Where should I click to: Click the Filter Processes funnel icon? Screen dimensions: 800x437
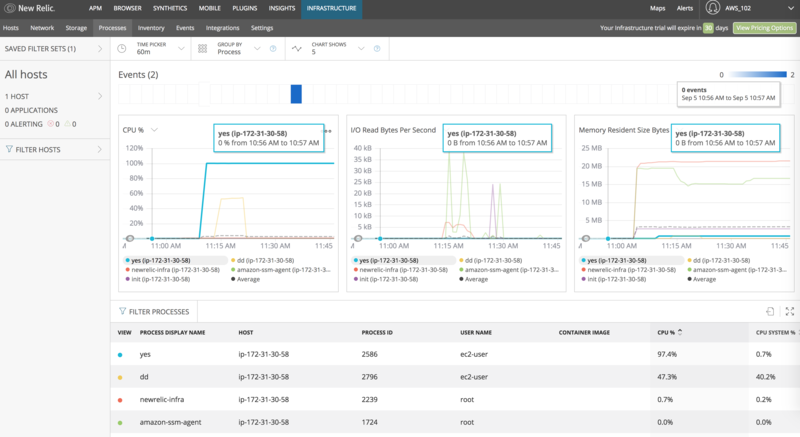pyautogui.click(x=122, y=311)
